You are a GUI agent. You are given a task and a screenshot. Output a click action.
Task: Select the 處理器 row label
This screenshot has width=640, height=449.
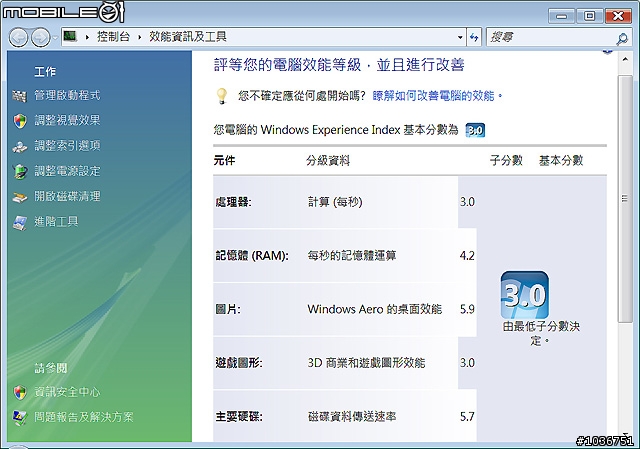pyautogui.click(x=233, y=202)
